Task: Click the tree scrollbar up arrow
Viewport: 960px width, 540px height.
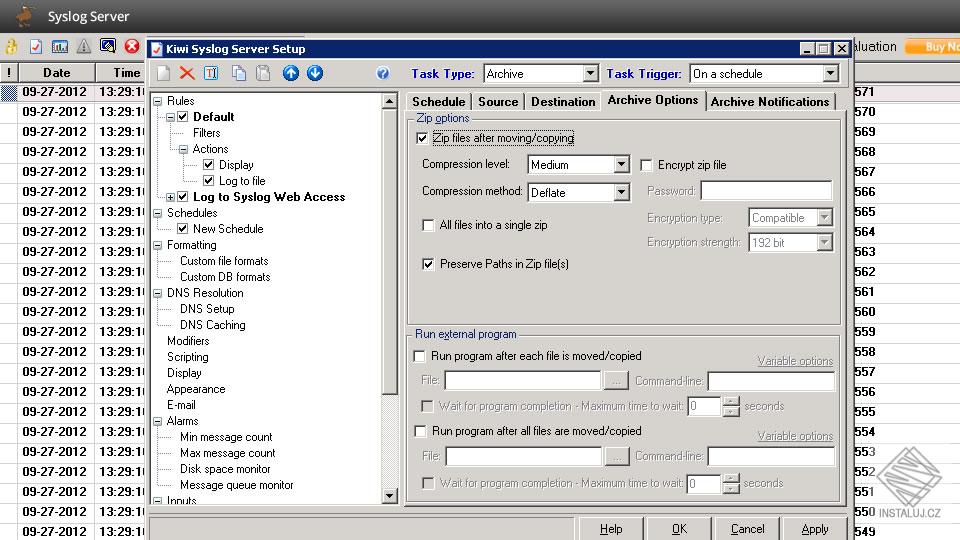Action: point(389,102)
